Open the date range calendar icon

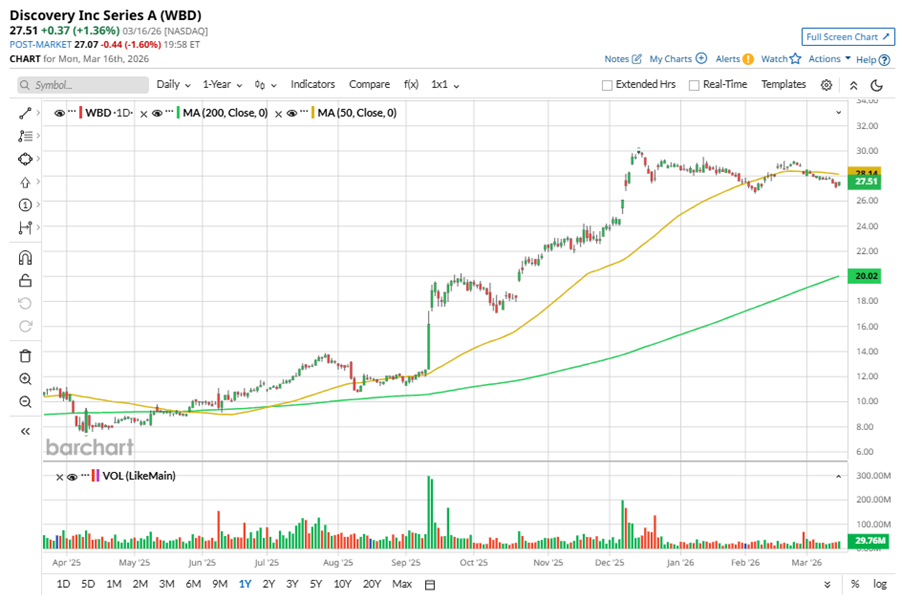(x=430, y=584)
